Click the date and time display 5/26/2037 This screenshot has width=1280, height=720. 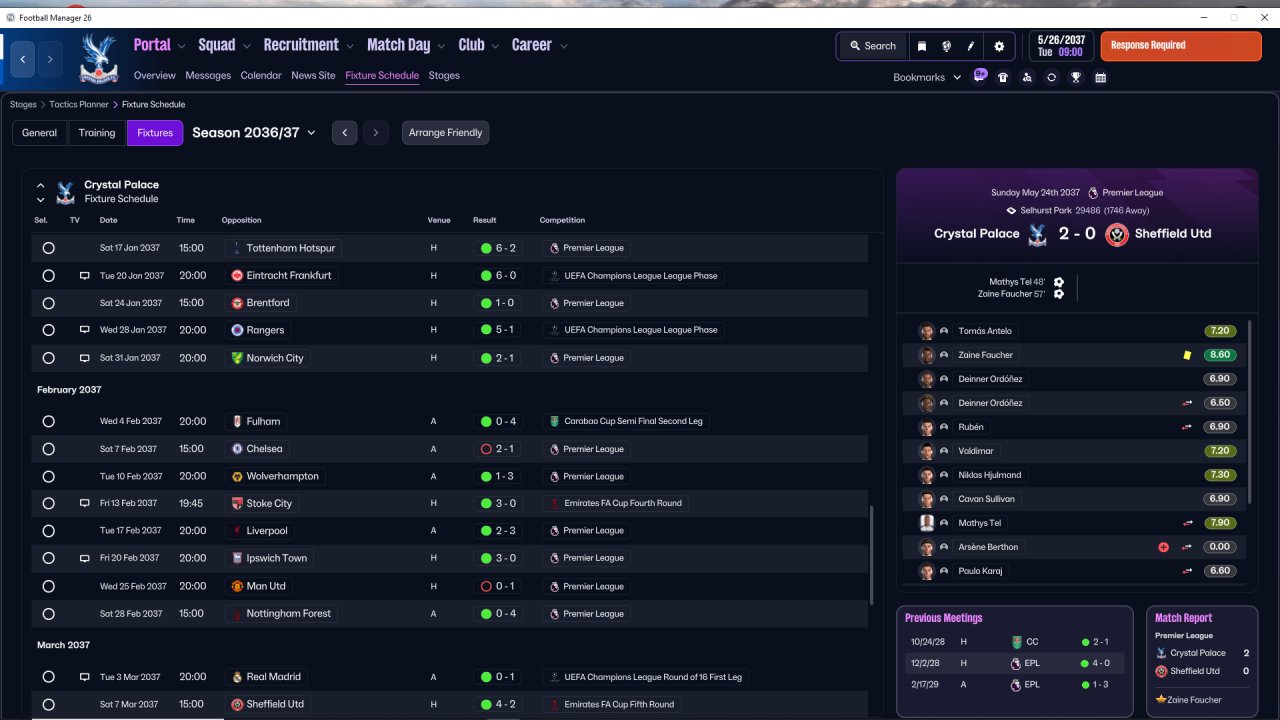(x=1059, y=46)
